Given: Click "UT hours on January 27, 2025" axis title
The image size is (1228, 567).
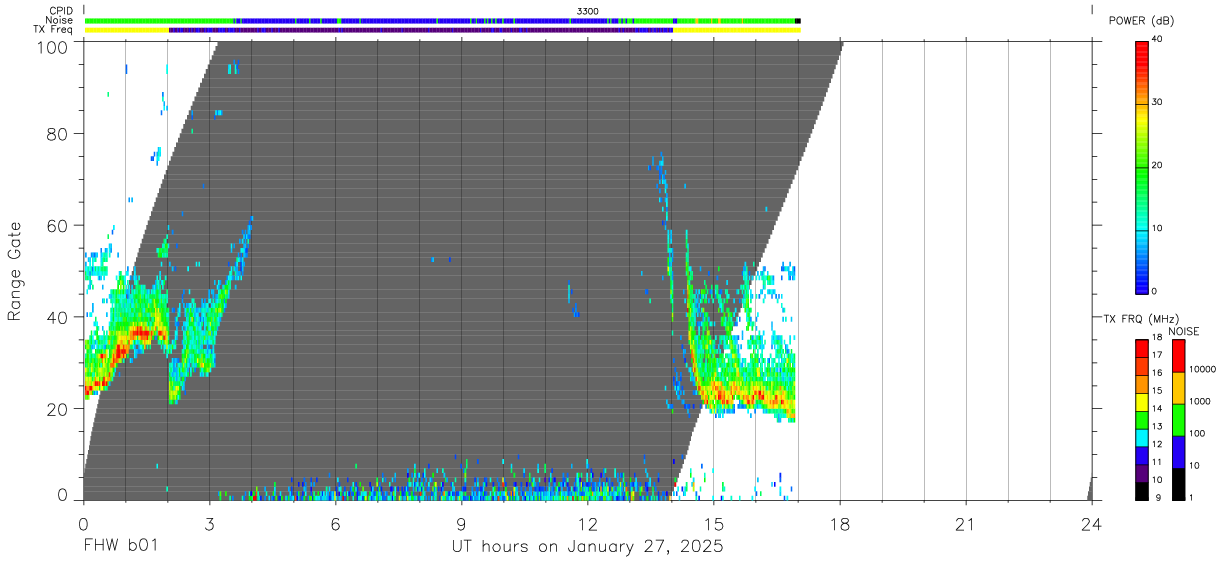Looking at the screenshot, I should point(586,546).
